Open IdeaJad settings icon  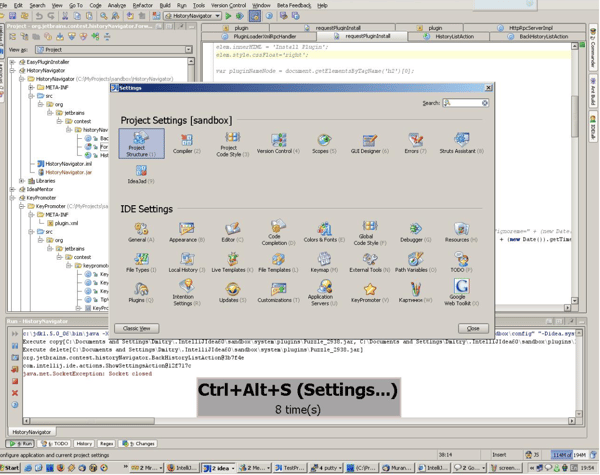coord(141,174)
